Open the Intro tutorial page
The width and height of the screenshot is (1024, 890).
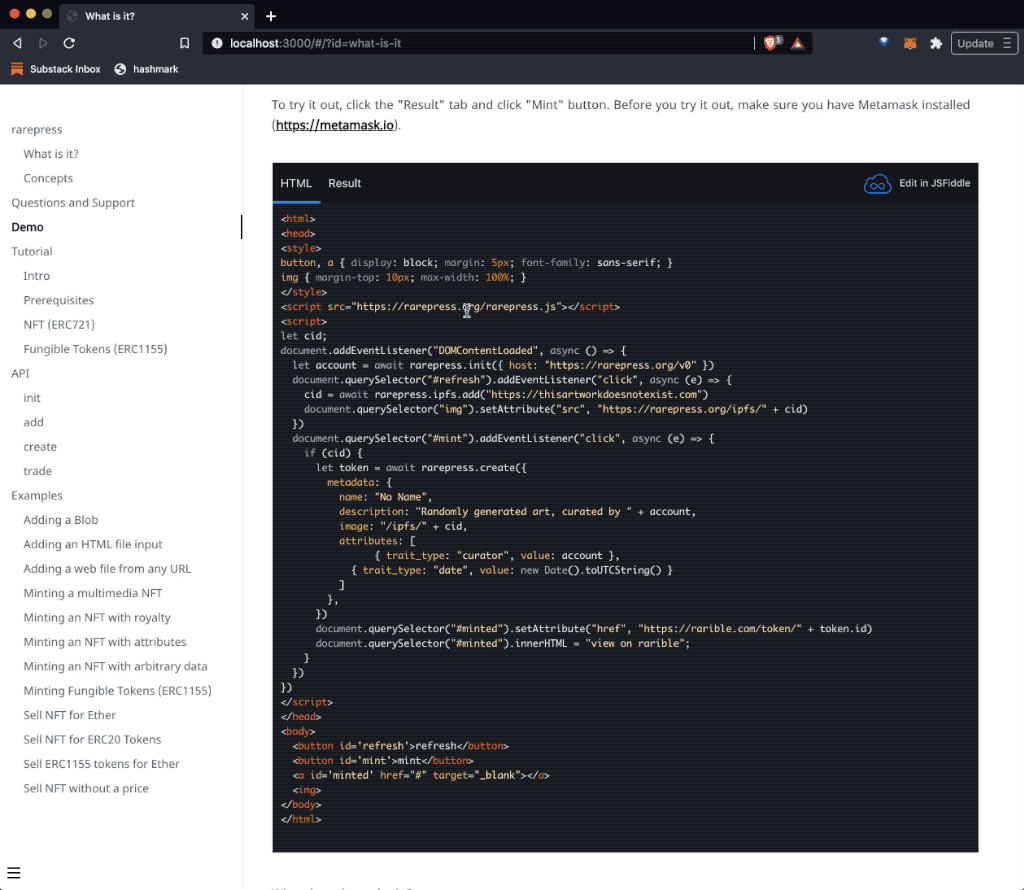[37, 276]
